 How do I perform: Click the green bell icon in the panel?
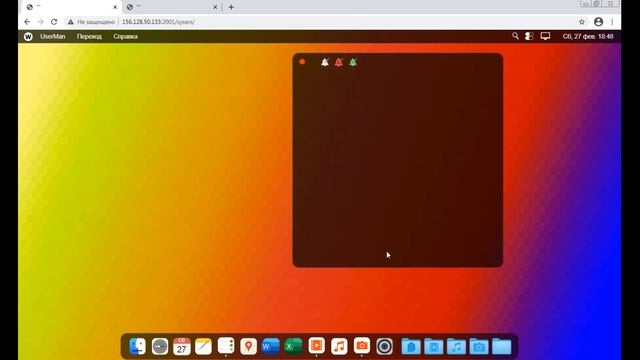point(353,62)
